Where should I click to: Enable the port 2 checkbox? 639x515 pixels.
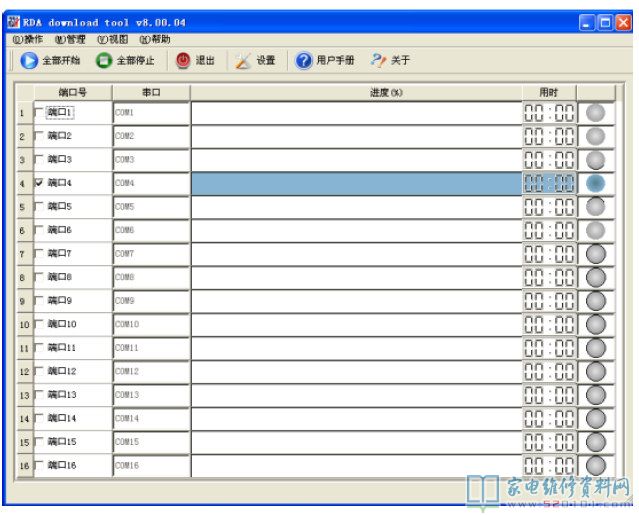tap(39, 136)
